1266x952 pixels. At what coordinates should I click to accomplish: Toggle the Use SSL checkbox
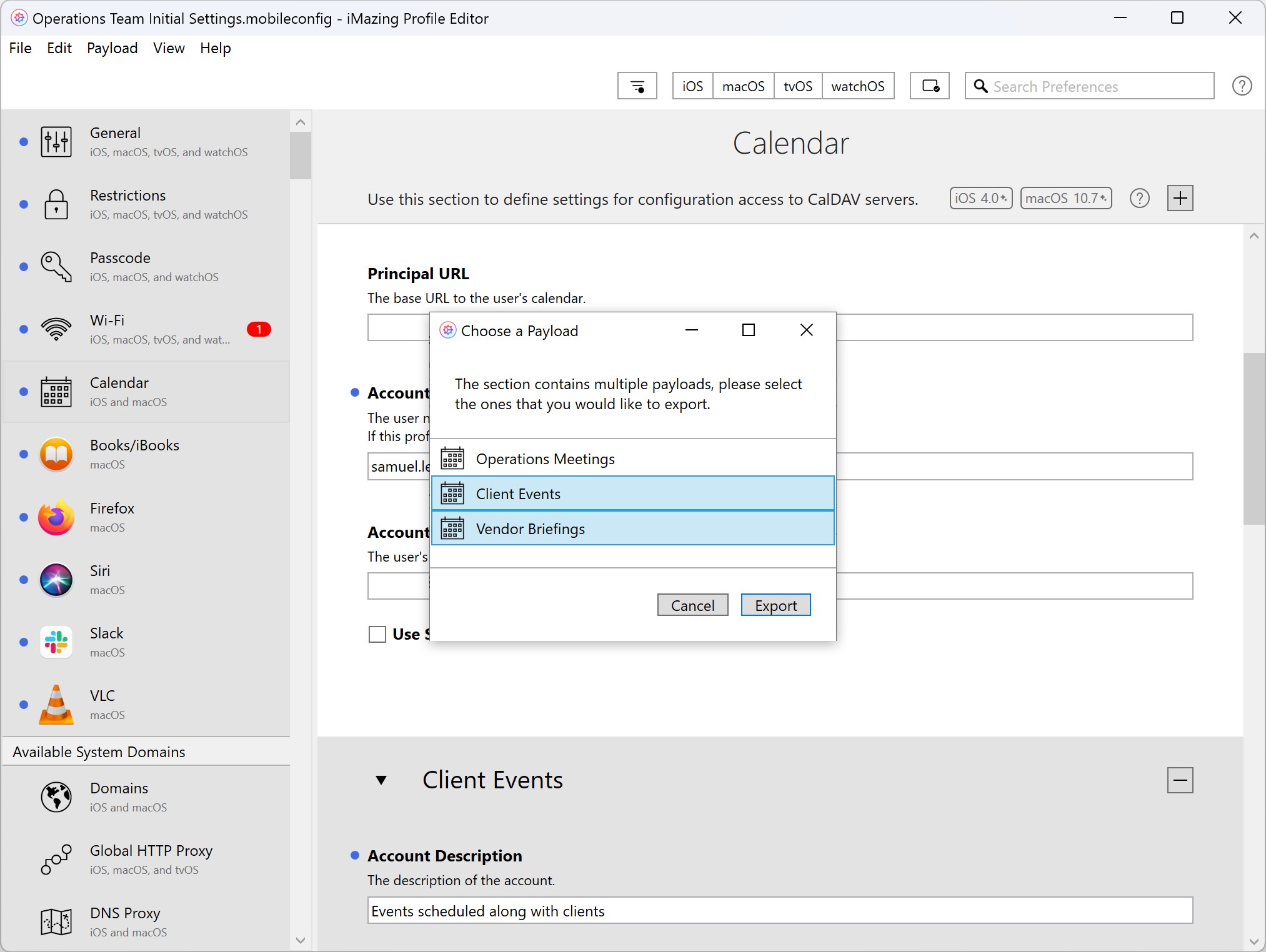coord(377,635)
